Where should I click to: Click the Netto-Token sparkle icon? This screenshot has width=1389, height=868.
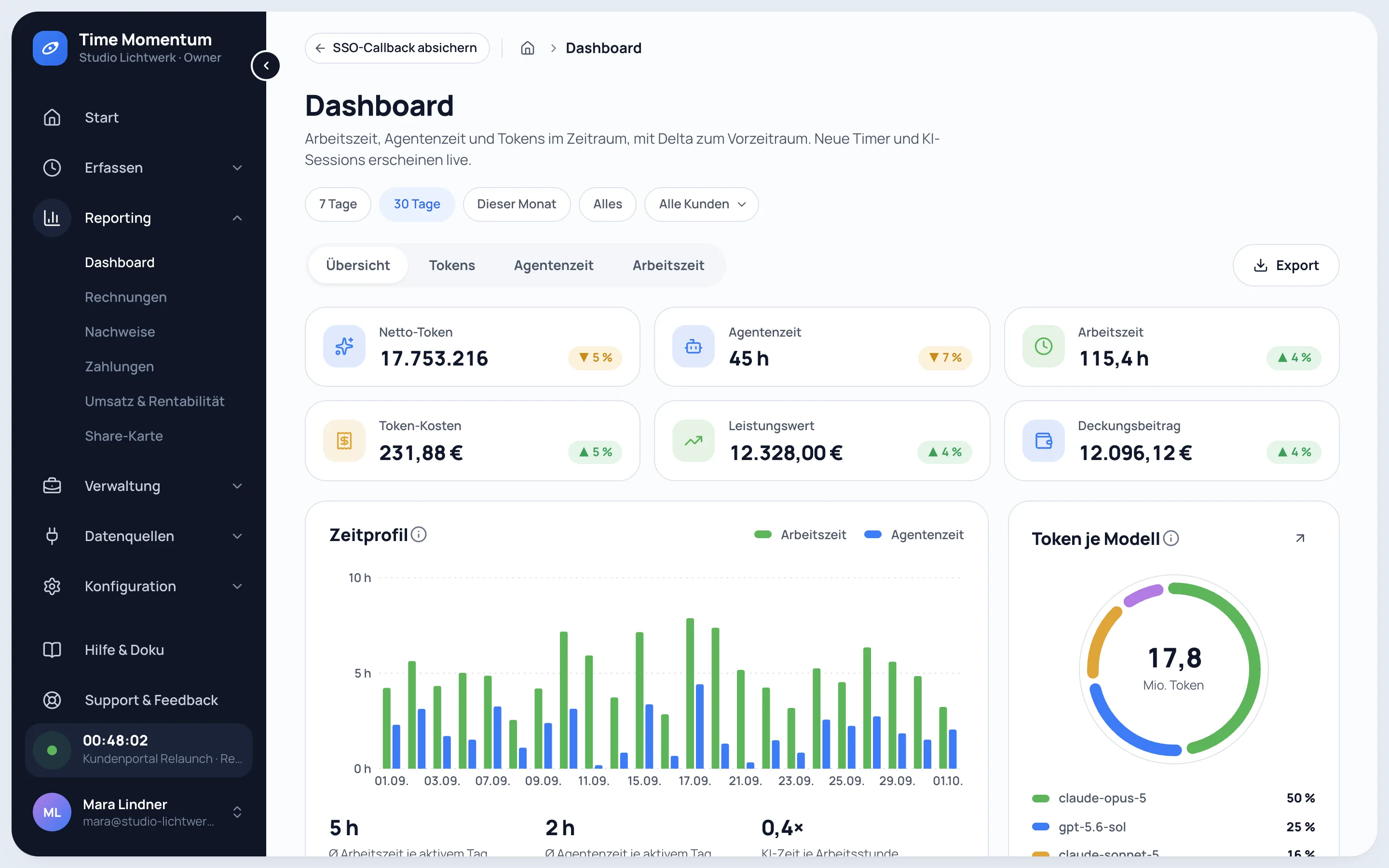pyautogui.click(x=344, y=346)
